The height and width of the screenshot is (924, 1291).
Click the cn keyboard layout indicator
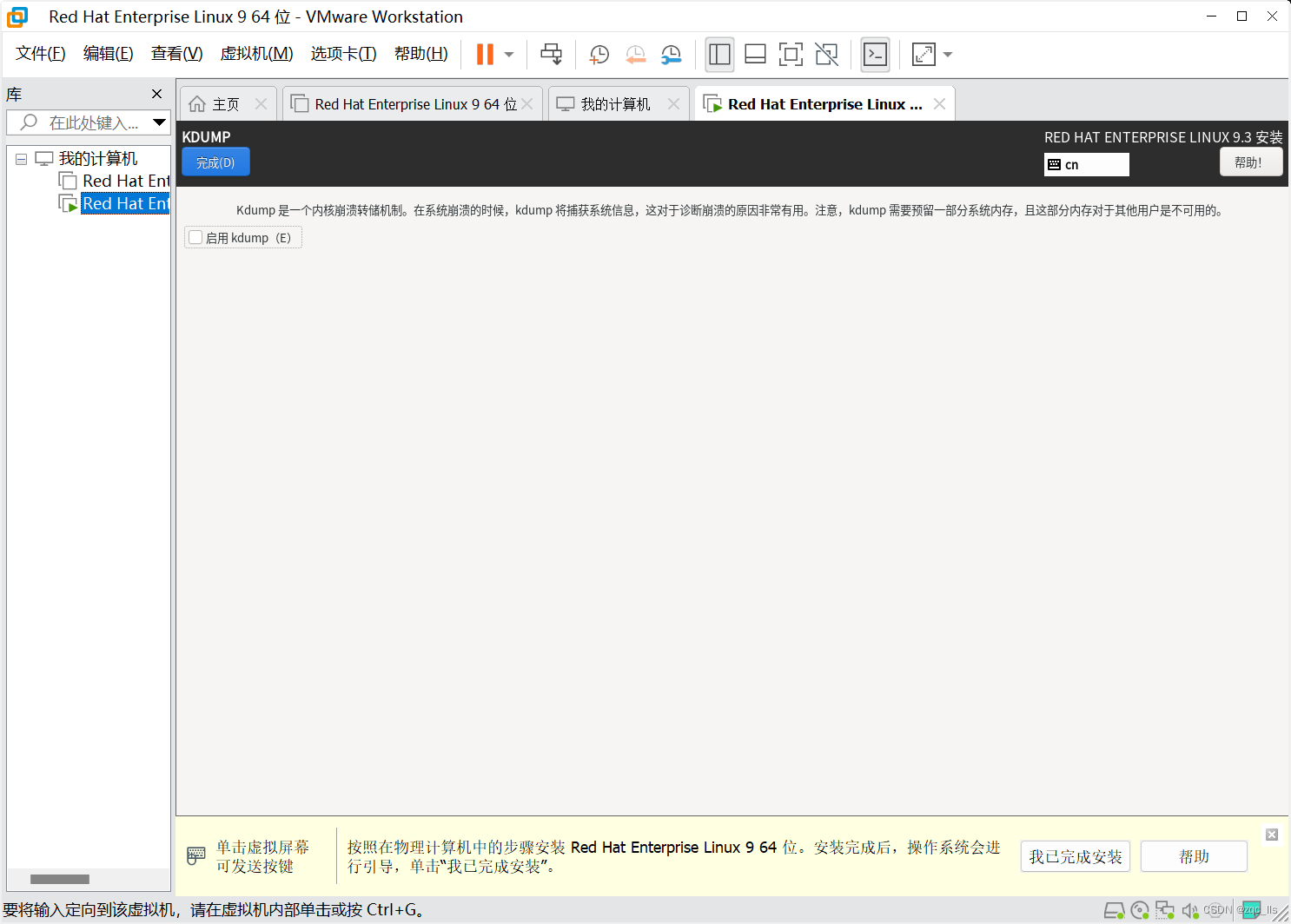[x=1086, y=164]
